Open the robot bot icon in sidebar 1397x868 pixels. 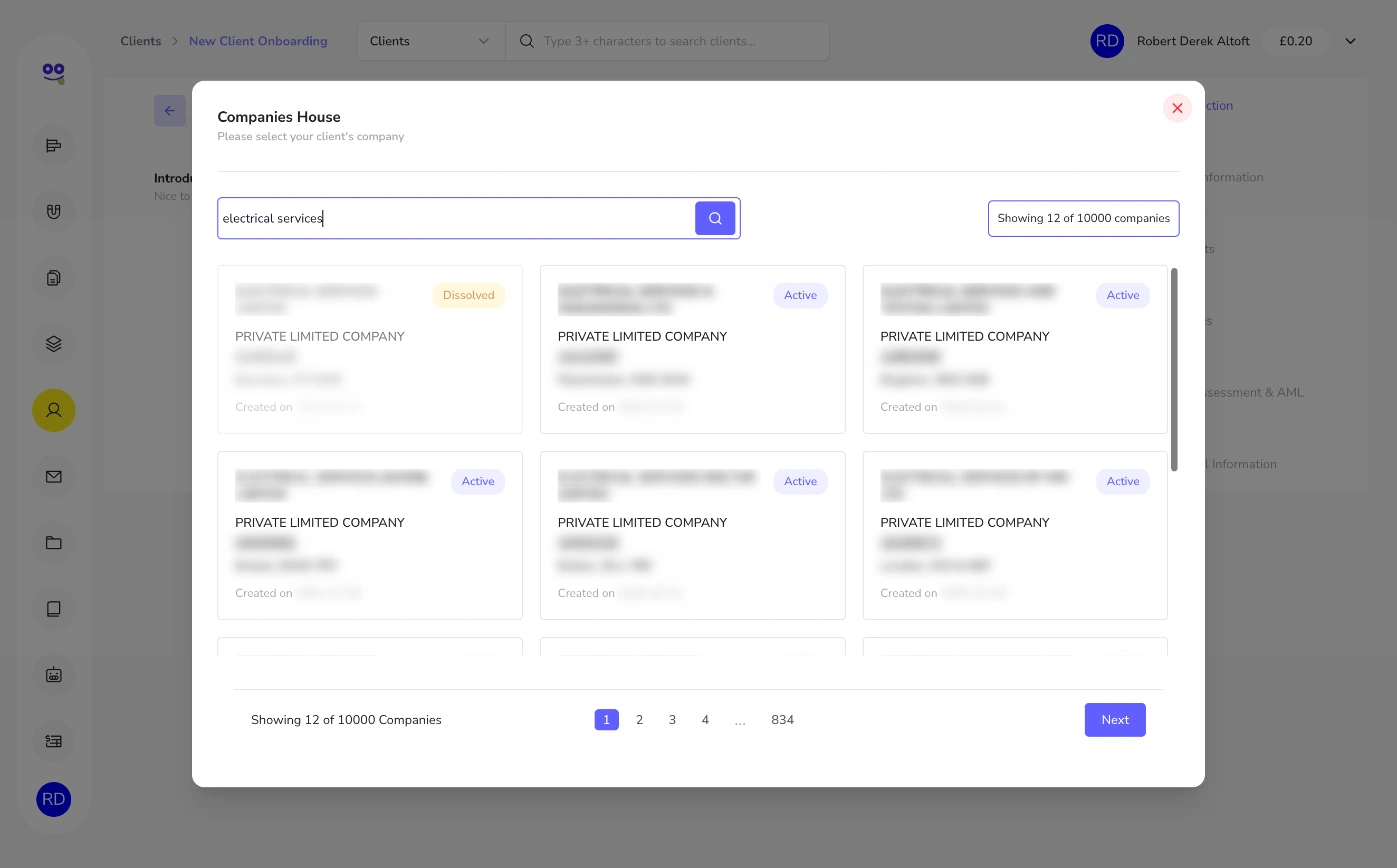tap(54, 675)
